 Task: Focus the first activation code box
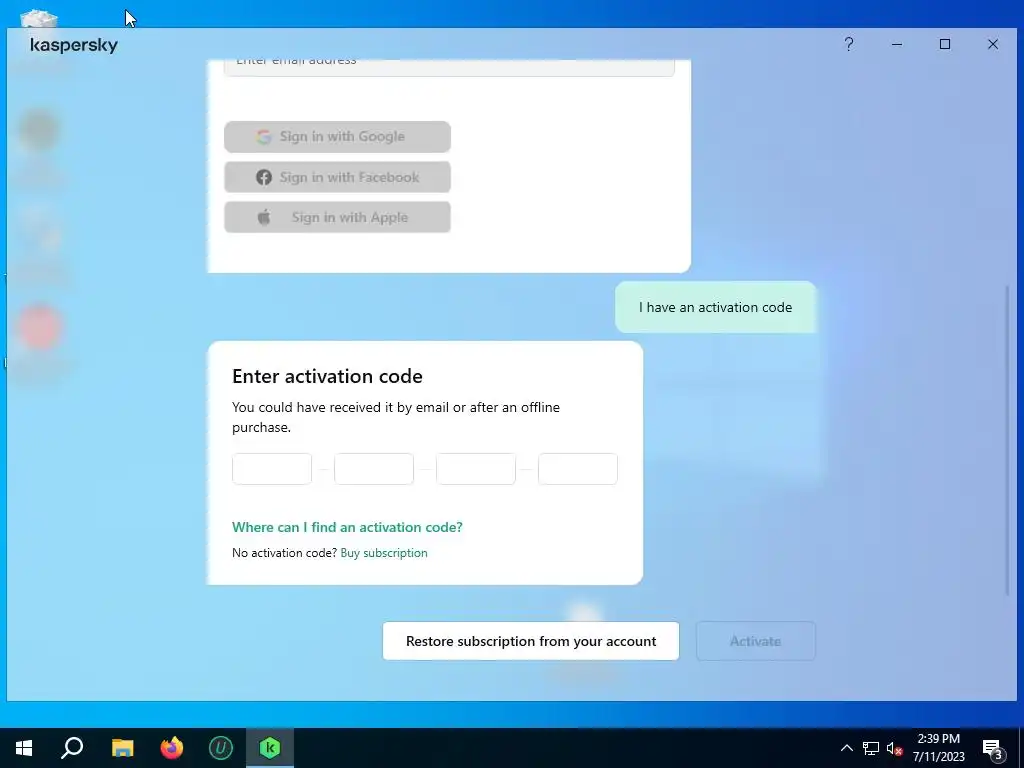pyautogui.click(x=272, y=469)
